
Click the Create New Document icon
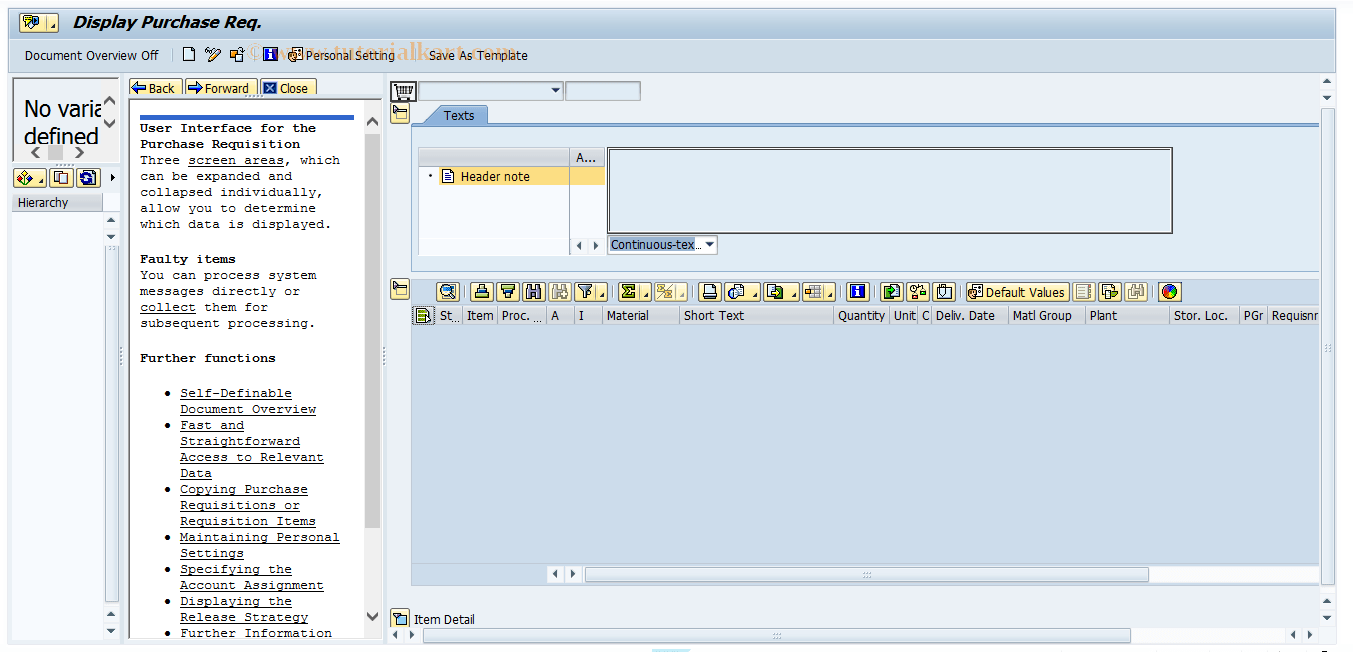189,55
